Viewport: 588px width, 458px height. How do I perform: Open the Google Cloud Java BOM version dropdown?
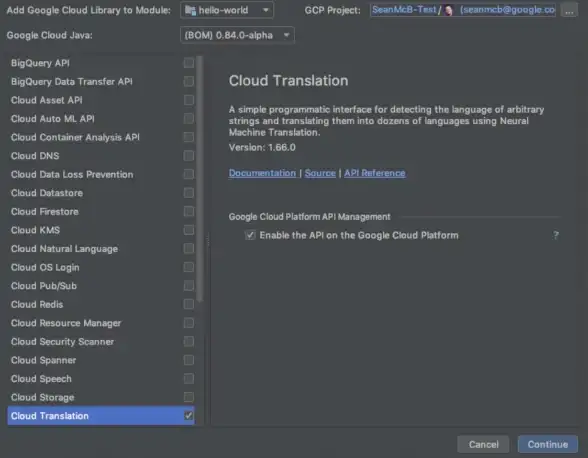pyautogui.click(x=237, y=35)
